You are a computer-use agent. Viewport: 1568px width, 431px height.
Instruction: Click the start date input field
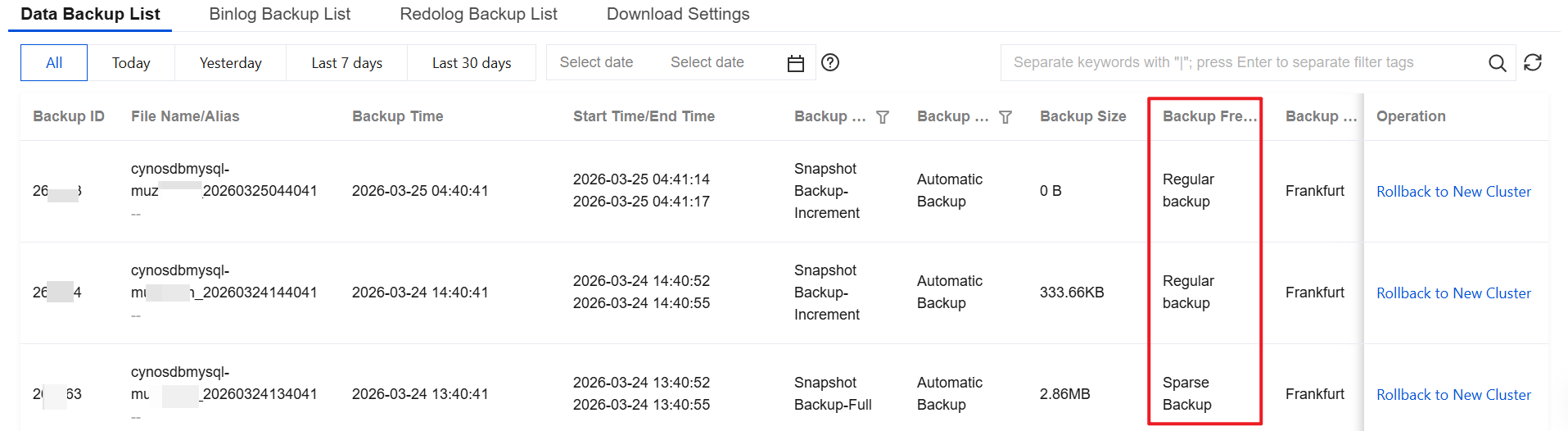(x=596, y=62)
